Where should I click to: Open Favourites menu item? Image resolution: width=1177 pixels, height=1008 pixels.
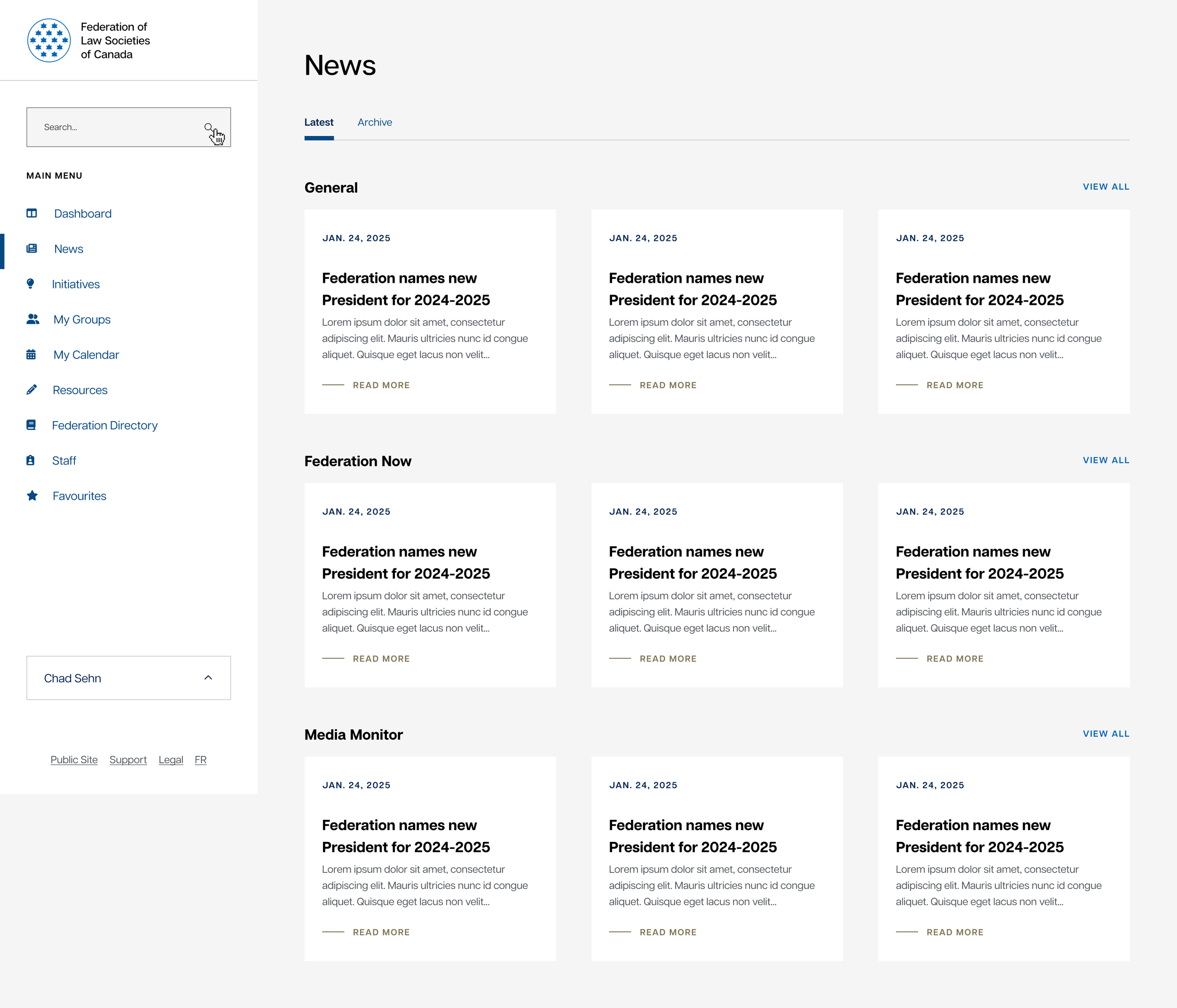(x=80, y=495)
